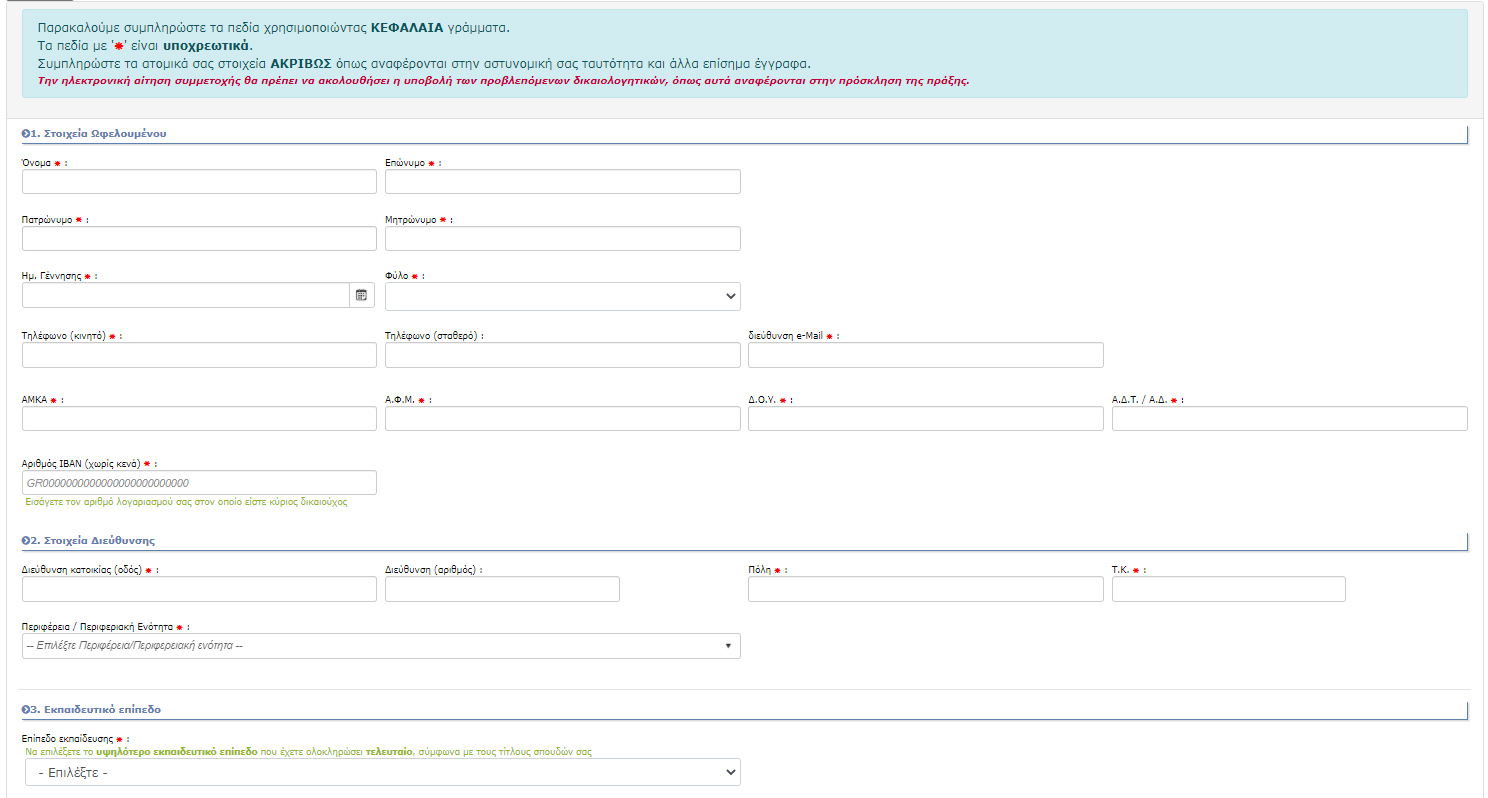
Task: Collapse section 3. Εκπαιδευτικό επίπεδο arrow icon
Action: point(25,709)
